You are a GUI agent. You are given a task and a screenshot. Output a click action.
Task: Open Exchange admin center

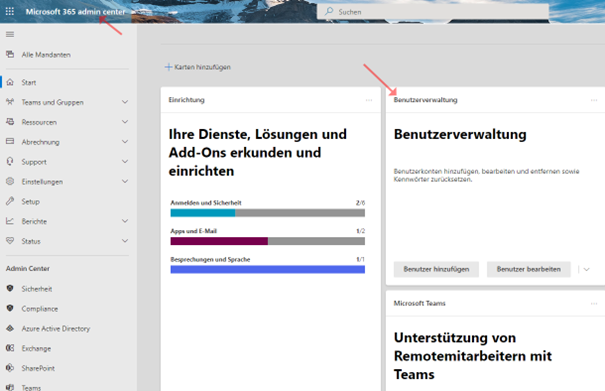pyautogui.click(x=36, y=349)
